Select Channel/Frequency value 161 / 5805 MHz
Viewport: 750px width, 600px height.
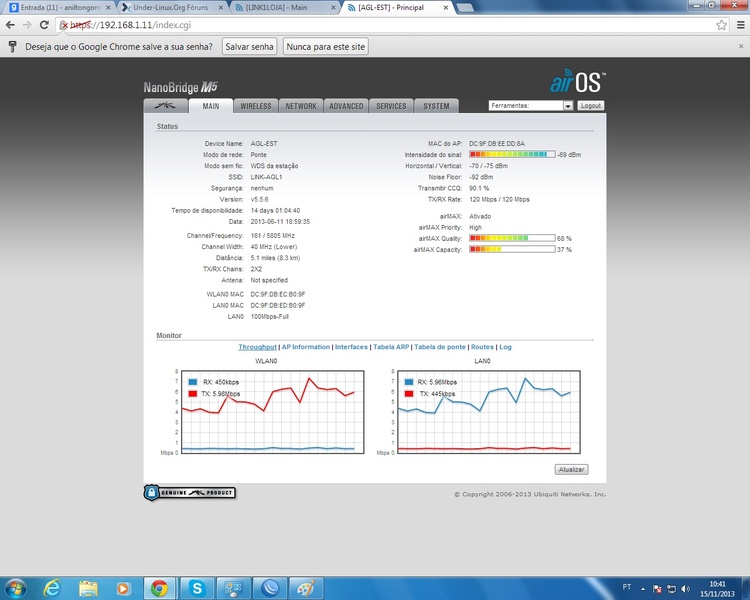click(273, 236)
